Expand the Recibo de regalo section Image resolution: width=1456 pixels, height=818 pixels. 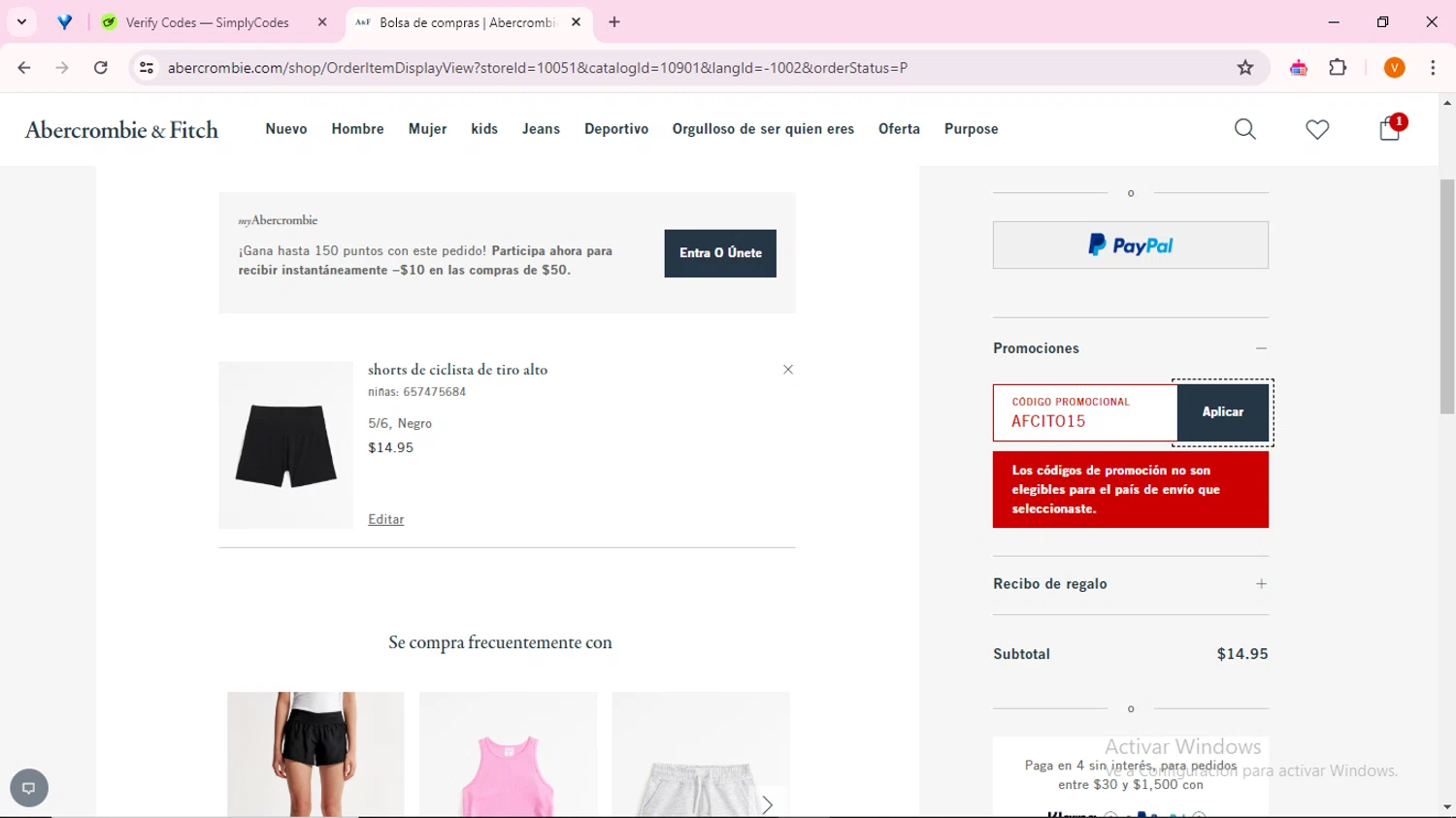pyautogui.click(x=1261, y=584)
